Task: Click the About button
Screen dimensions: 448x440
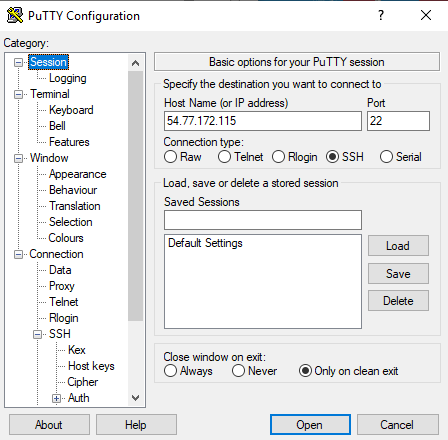Action: [x=49, y=425]
